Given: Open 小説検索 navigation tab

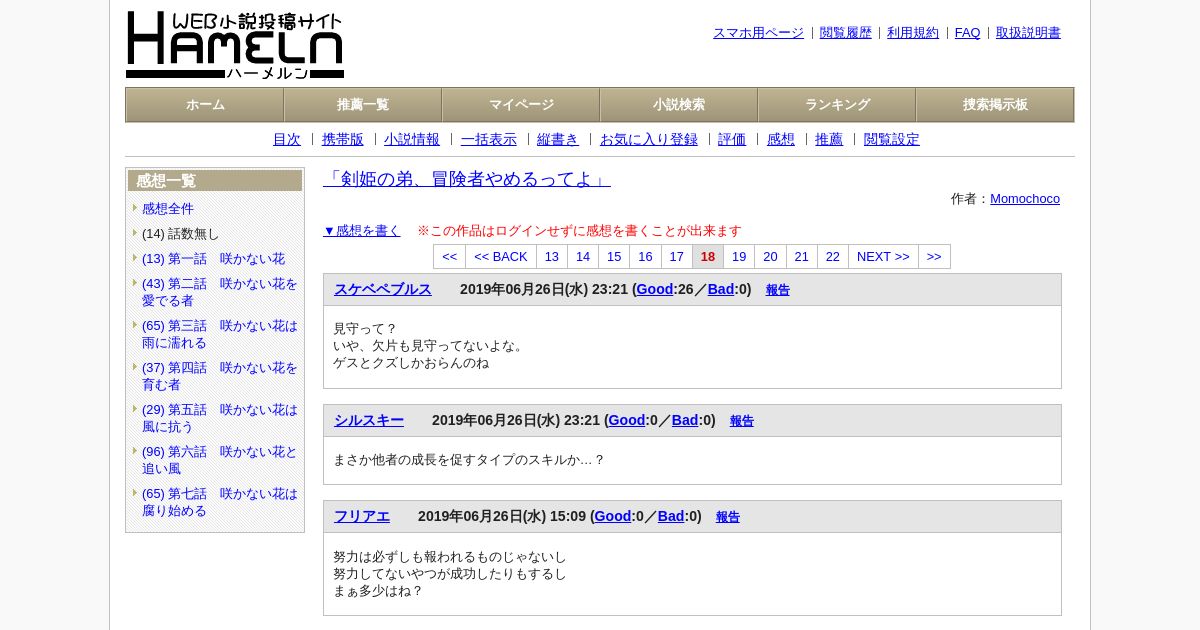Looking at the screenshot, I should 679,104.
